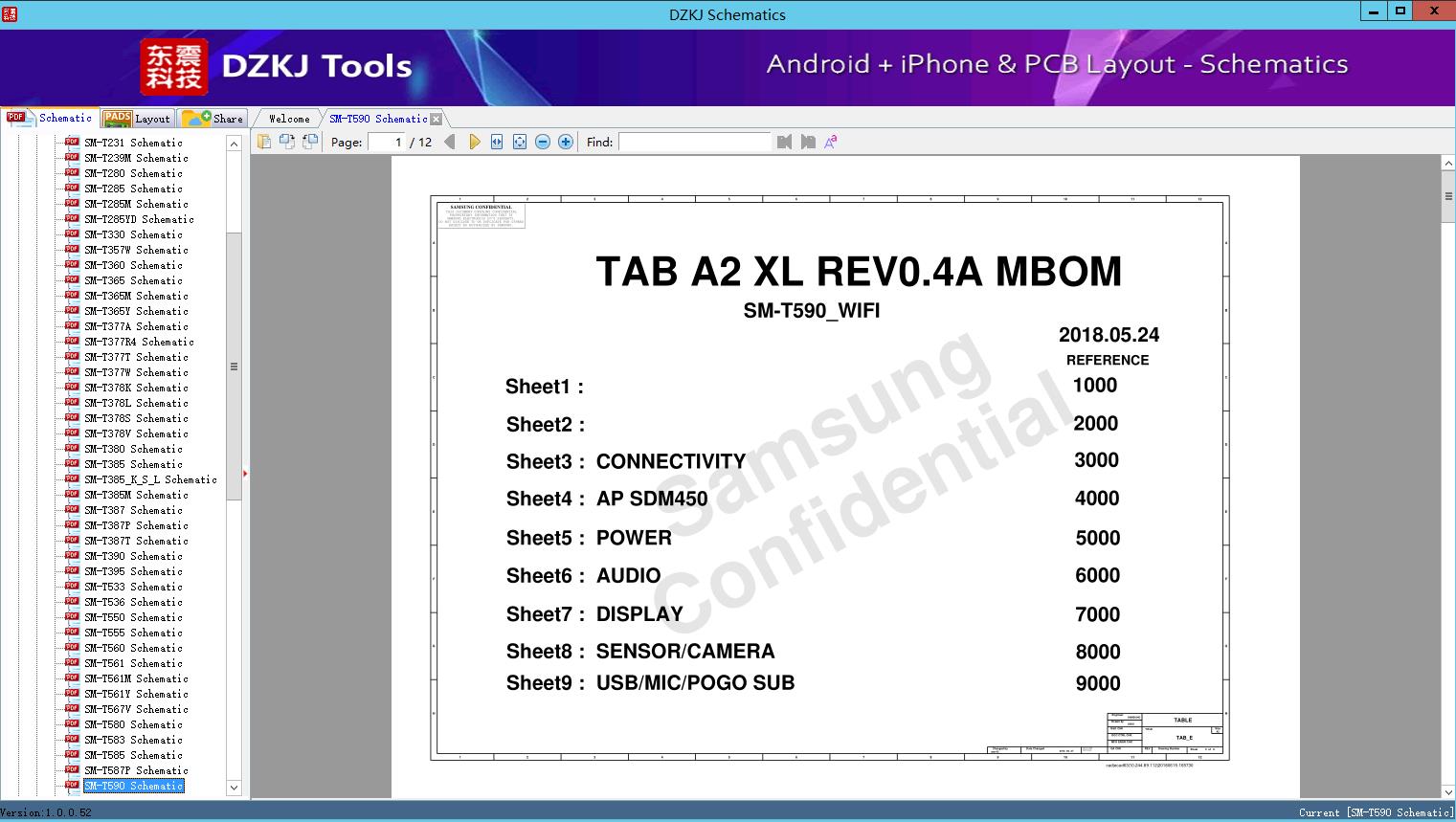Click the PDF icon beside SM-T378S Schematic
This screenshot has width=1456, height=822.
pyautogui.click(x=72, y=417)
